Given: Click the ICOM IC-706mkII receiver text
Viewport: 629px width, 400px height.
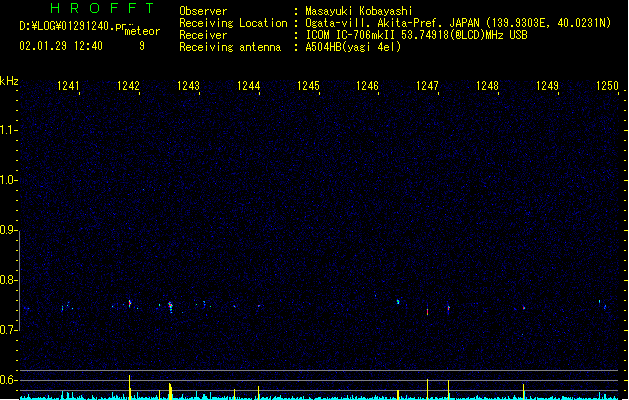Looking at the screenshot, I should click(416, 35).
